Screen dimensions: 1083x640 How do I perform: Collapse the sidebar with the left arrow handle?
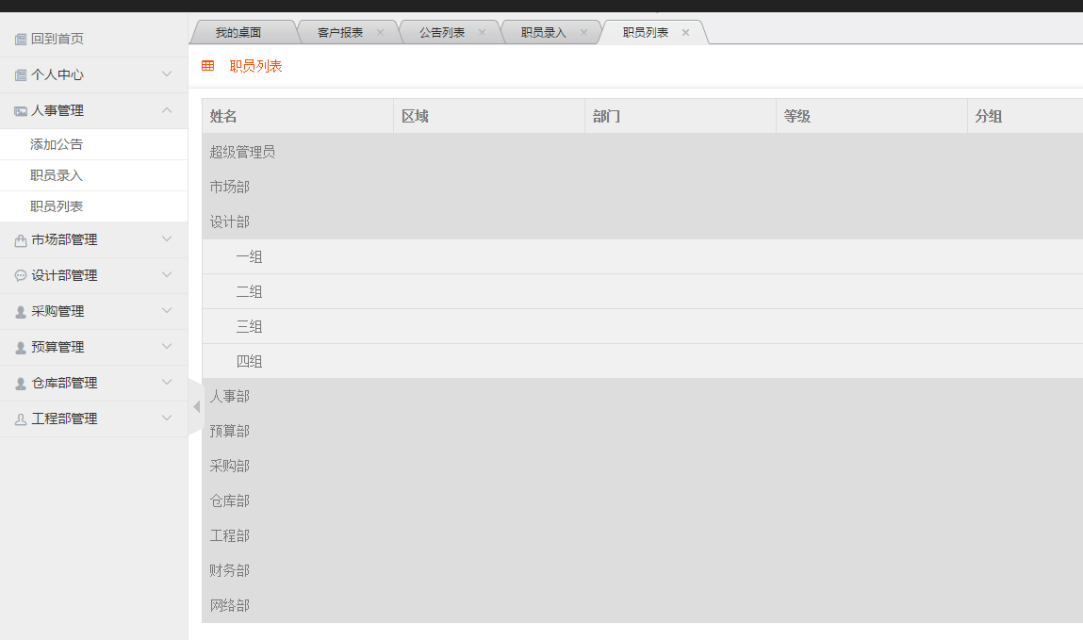tap(196, 407)
